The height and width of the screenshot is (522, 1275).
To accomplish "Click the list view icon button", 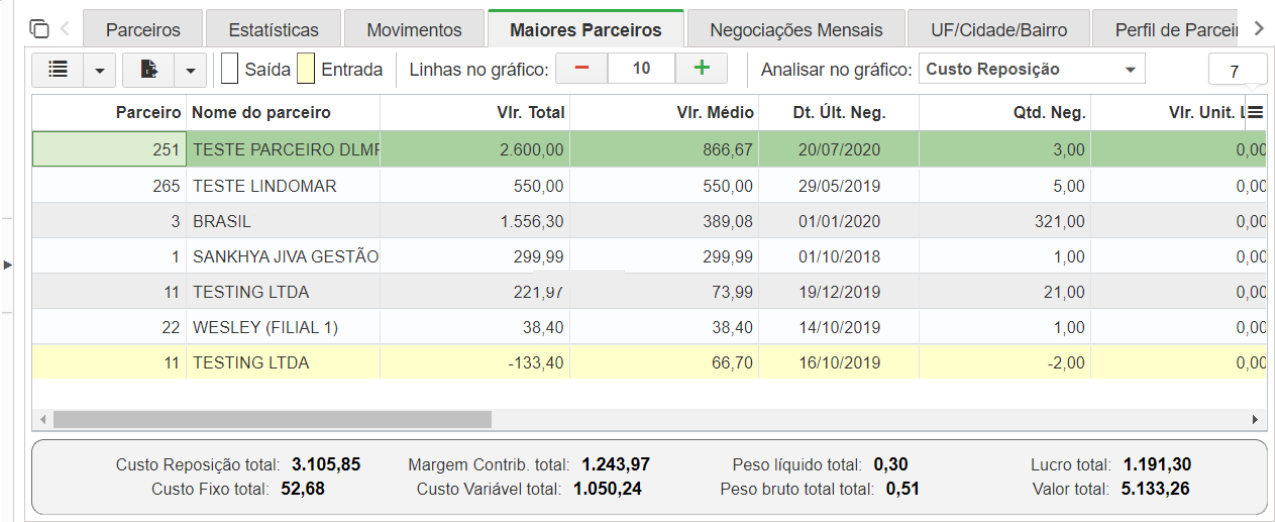I will click(x=59, y=70).
